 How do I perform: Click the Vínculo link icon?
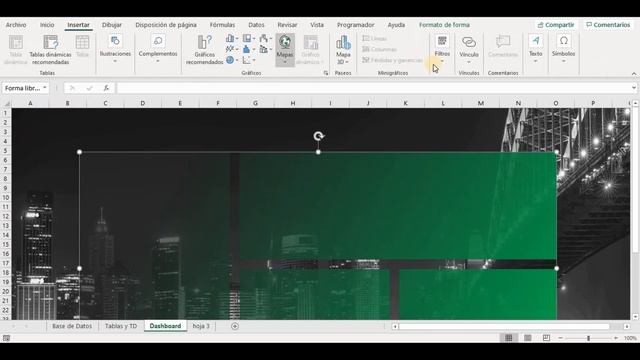click(x=469, y=42)
